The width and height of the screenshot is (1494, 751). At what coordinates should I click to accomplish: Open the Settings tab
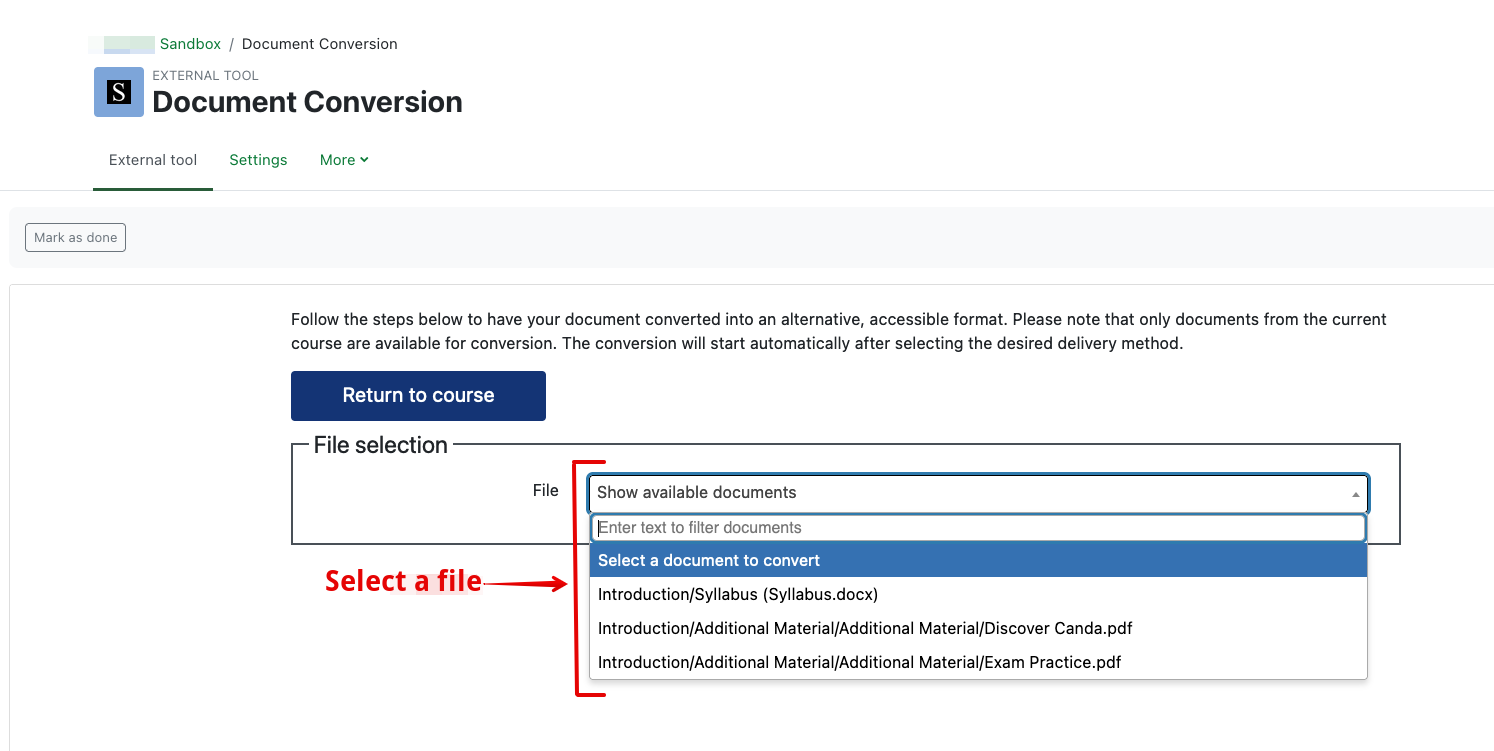(258, 160)
